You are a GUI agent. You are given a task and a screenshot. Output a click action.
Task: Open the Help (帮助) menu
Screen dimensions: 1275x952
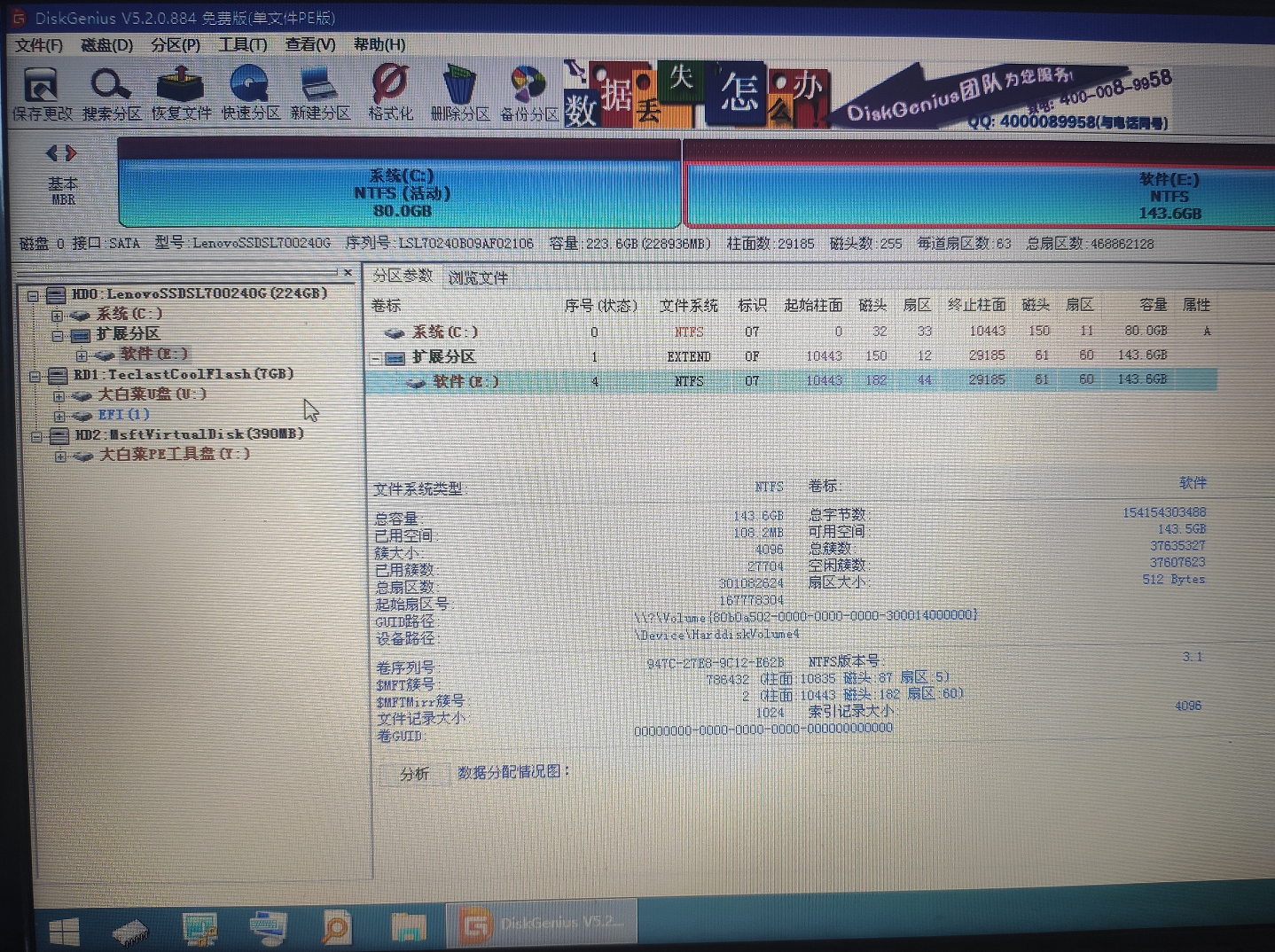point(379,44)
